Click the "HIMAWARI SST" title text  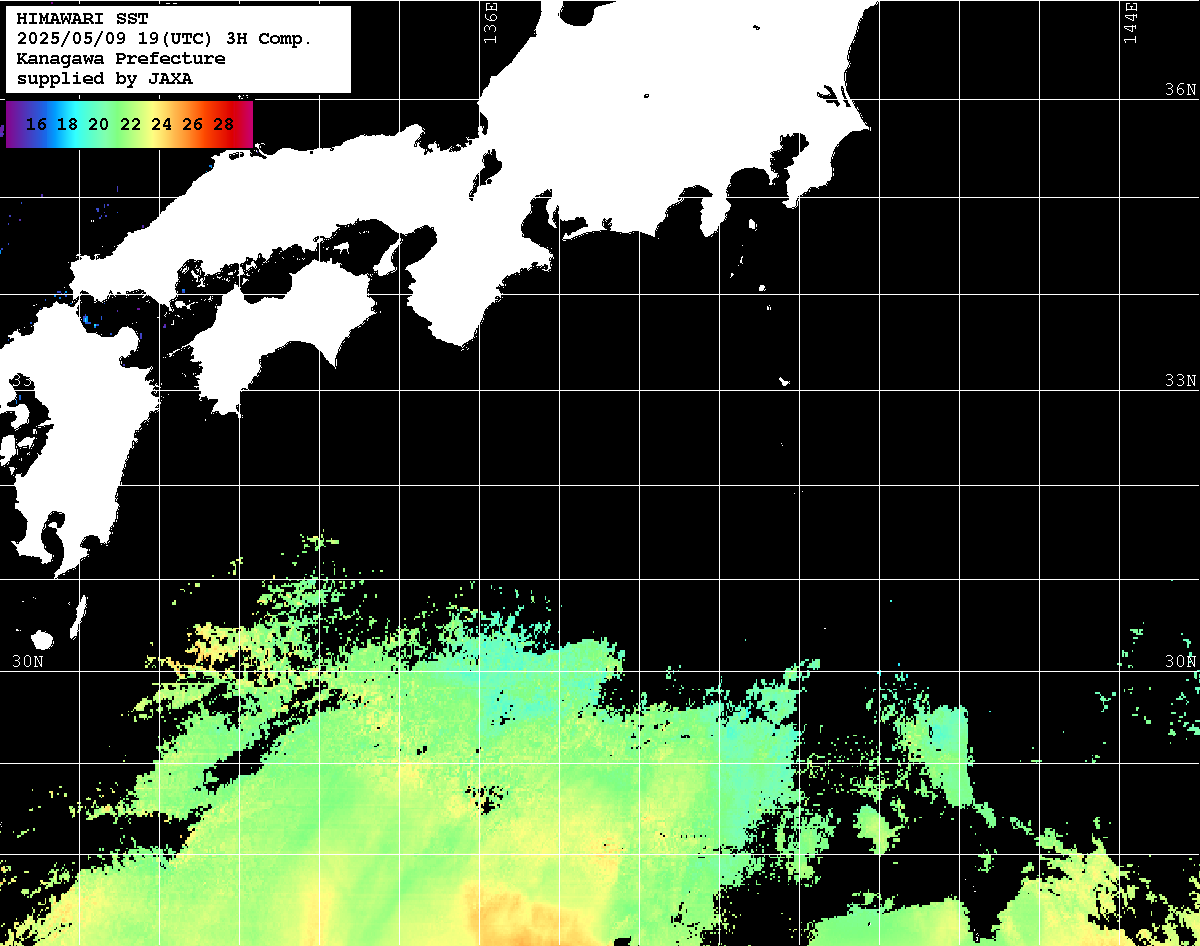pyautogui.click(x=82, y=19)
